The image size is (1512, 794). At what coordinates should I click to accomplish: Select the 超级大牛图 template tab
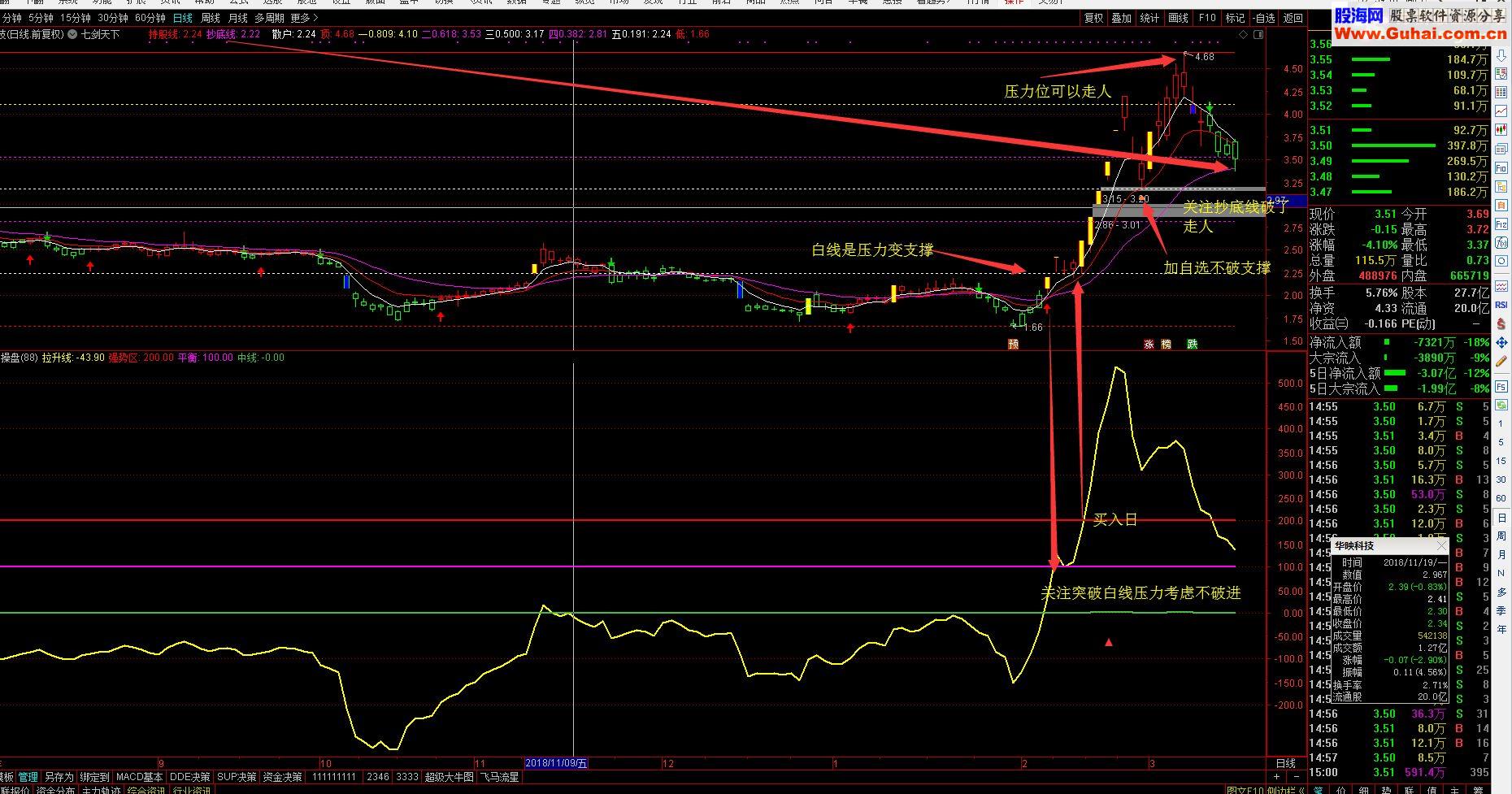coord(449,777)
